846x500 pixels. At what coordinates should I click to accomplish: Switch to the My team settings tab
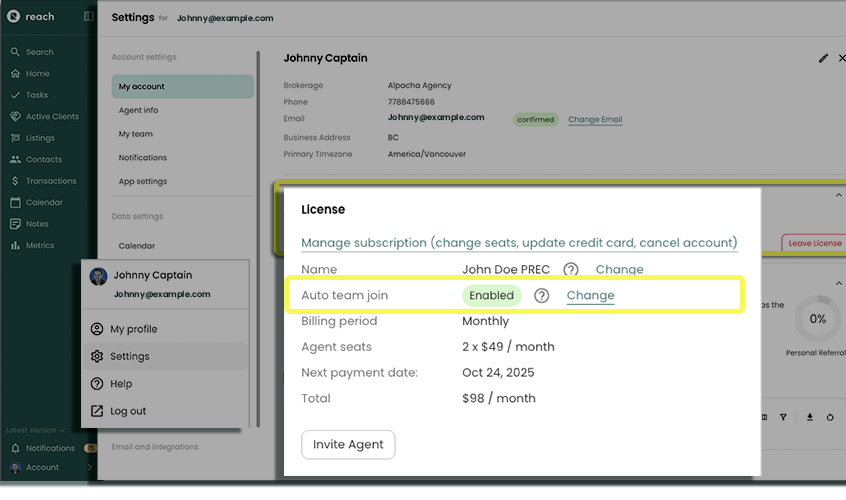(x=136, y=134)
